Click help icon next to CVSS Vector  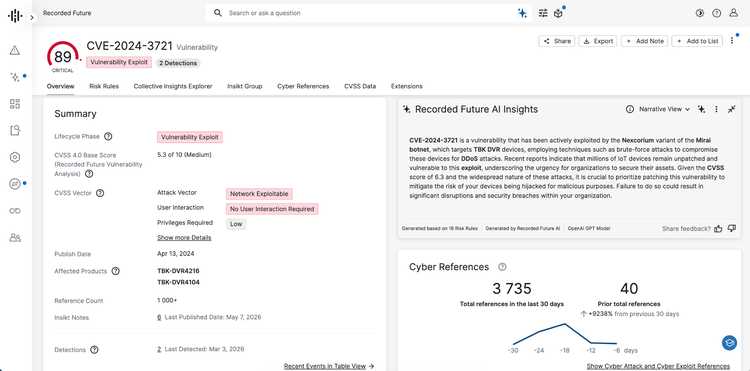pos(100,193)
